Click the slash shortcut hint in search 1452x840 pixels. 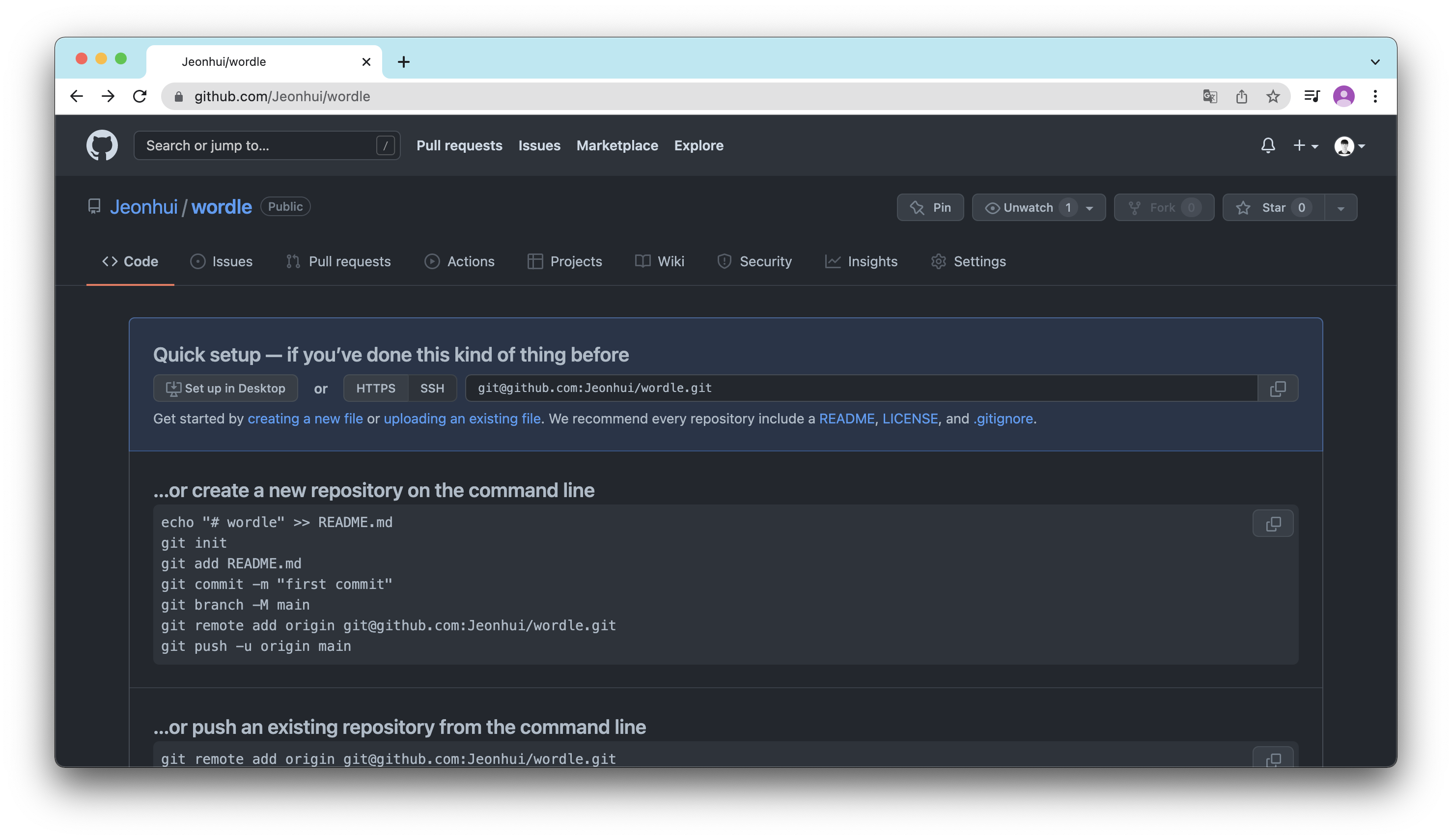tap(386, 146)
